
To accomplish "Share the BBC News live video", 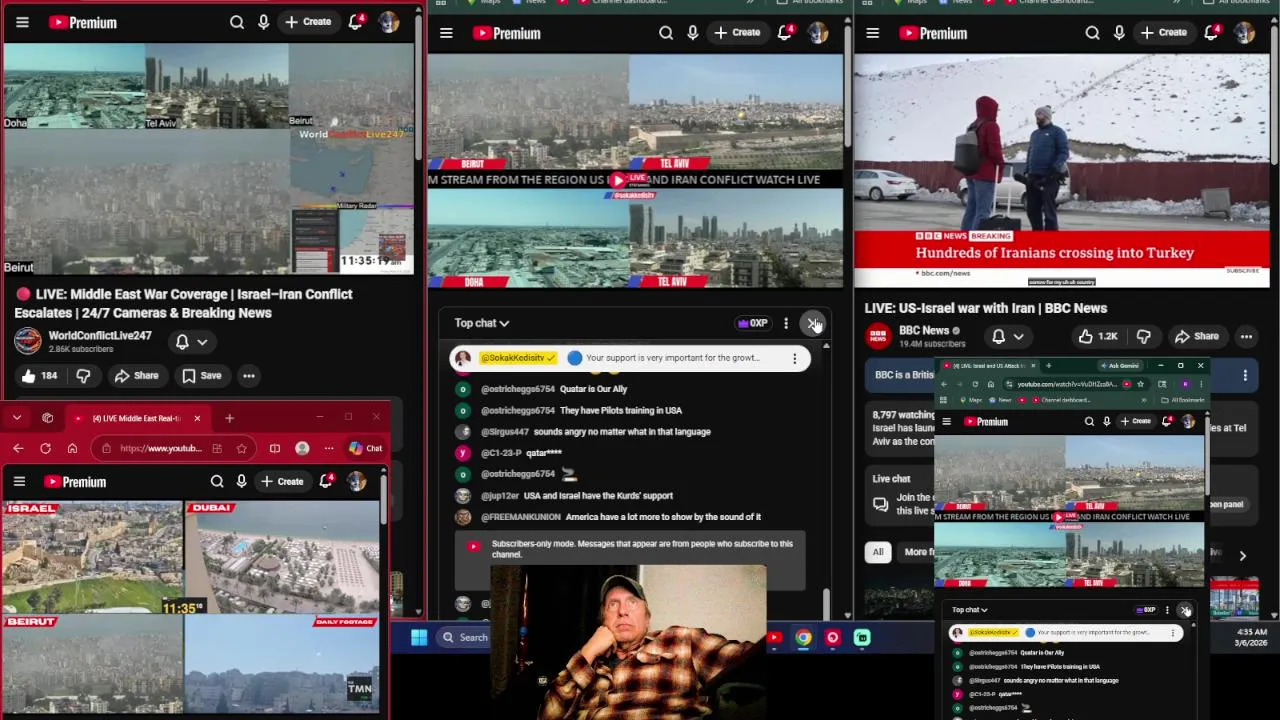I will pos(1197,337).
